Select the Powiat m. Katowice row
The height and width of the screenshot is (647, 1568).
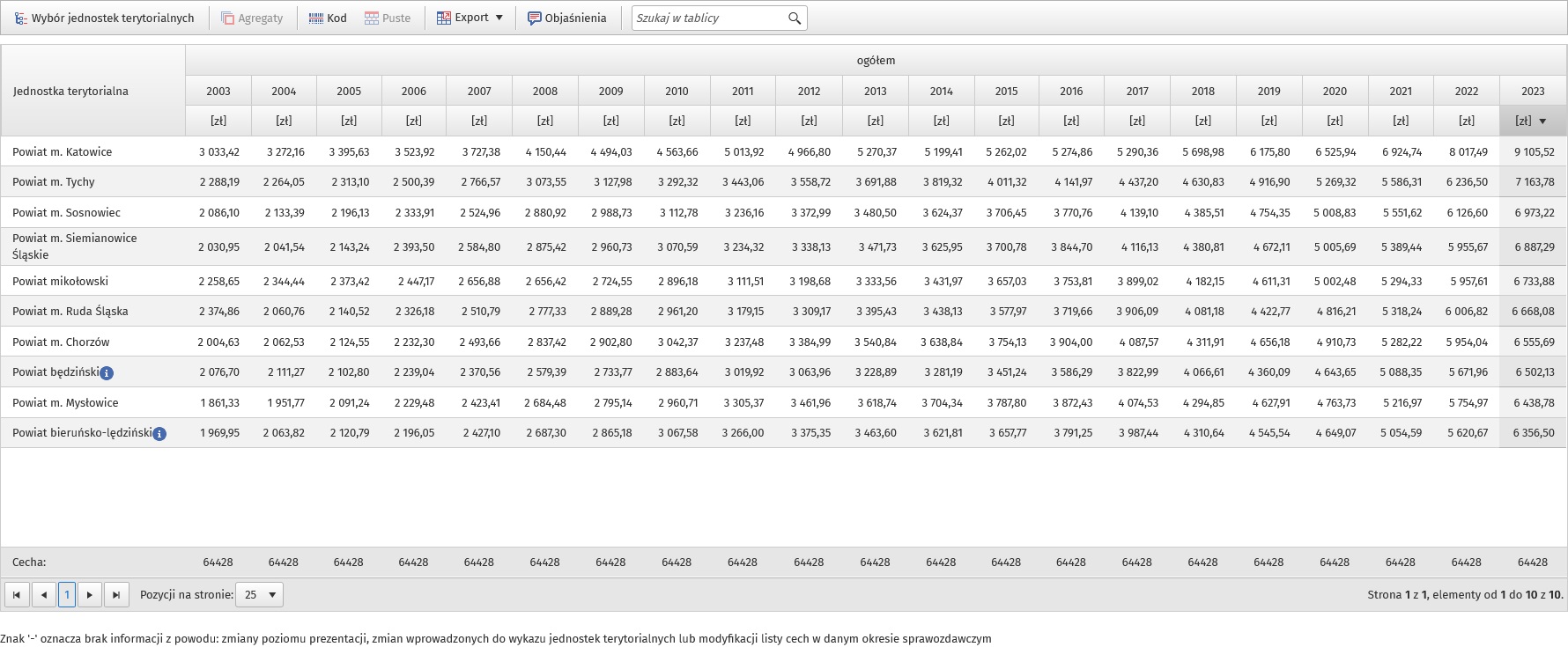click(x=63, y=152)
